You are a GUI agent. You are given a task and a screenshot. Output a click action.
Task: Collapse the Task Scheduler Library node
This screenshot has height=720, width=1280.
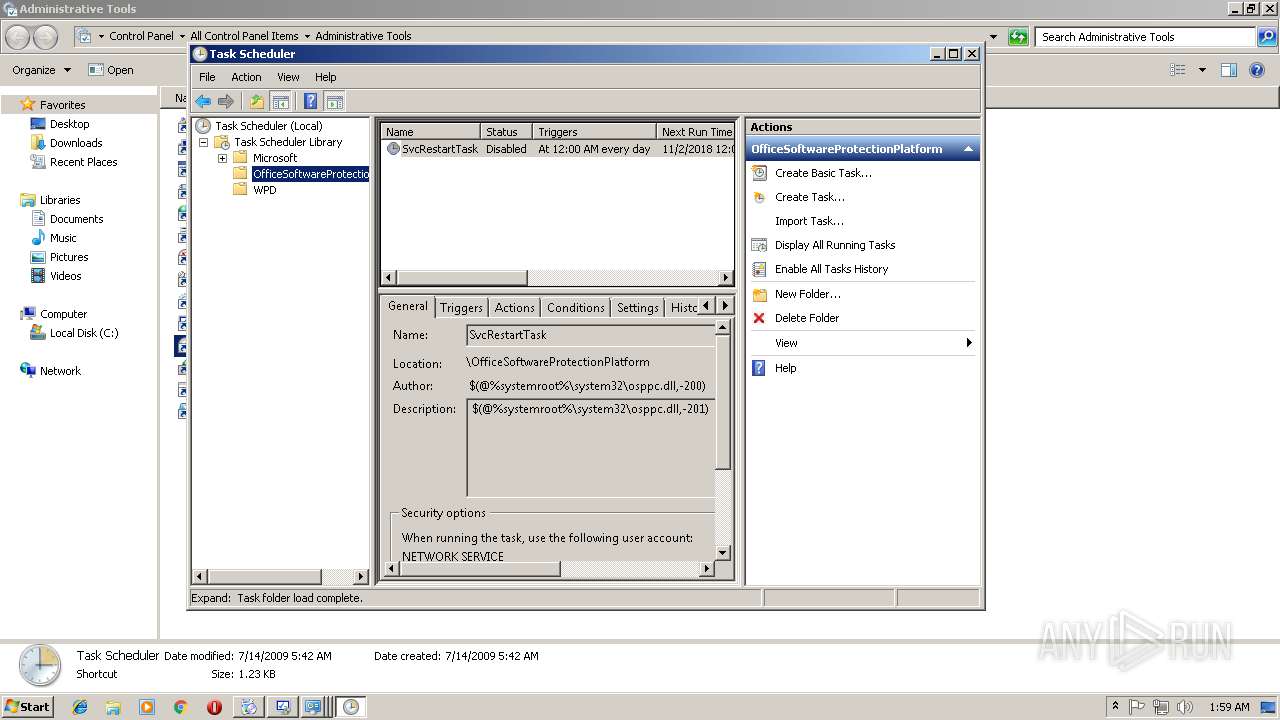pos(203,142)
